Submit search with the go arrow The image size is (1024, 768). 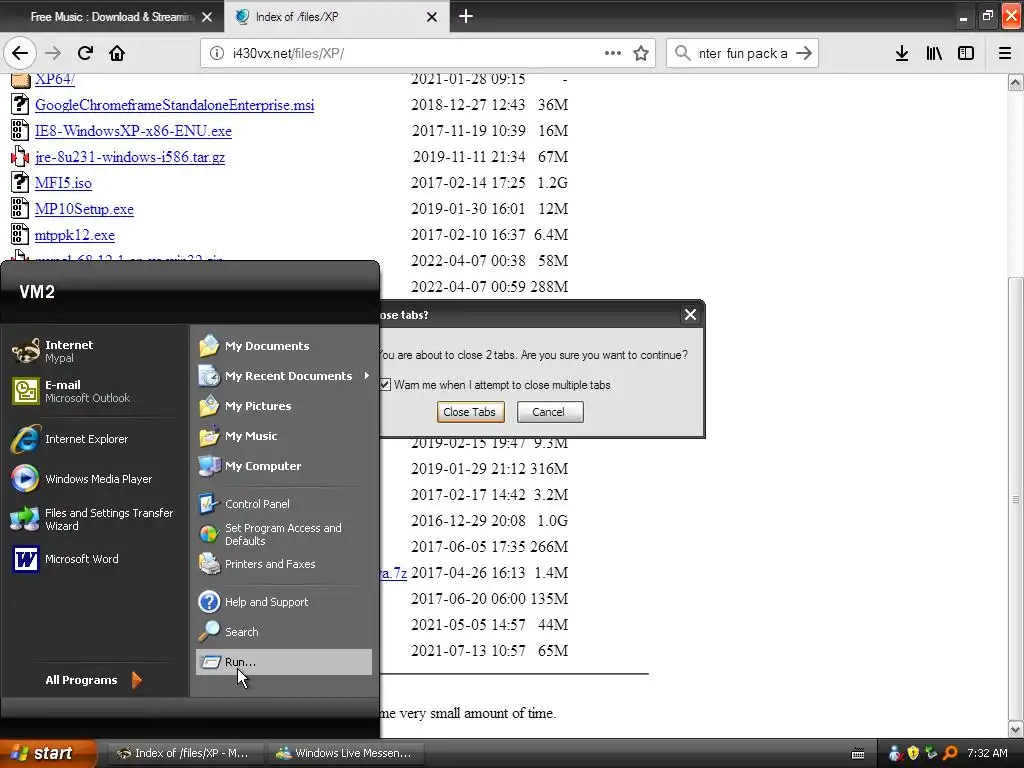pyautogui.click(x=804, y=53)
